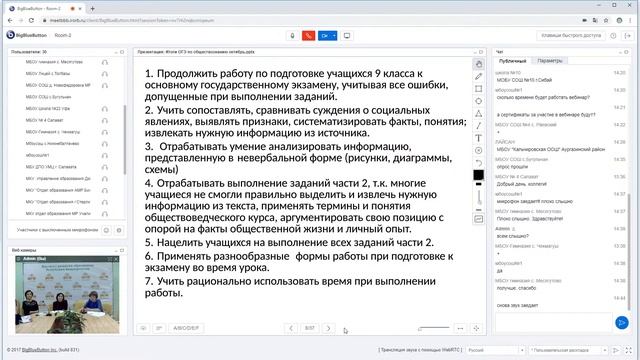The image size is (640, 360).
Task: Open the webcam button dropdown arrow
Action: [334, 36]
